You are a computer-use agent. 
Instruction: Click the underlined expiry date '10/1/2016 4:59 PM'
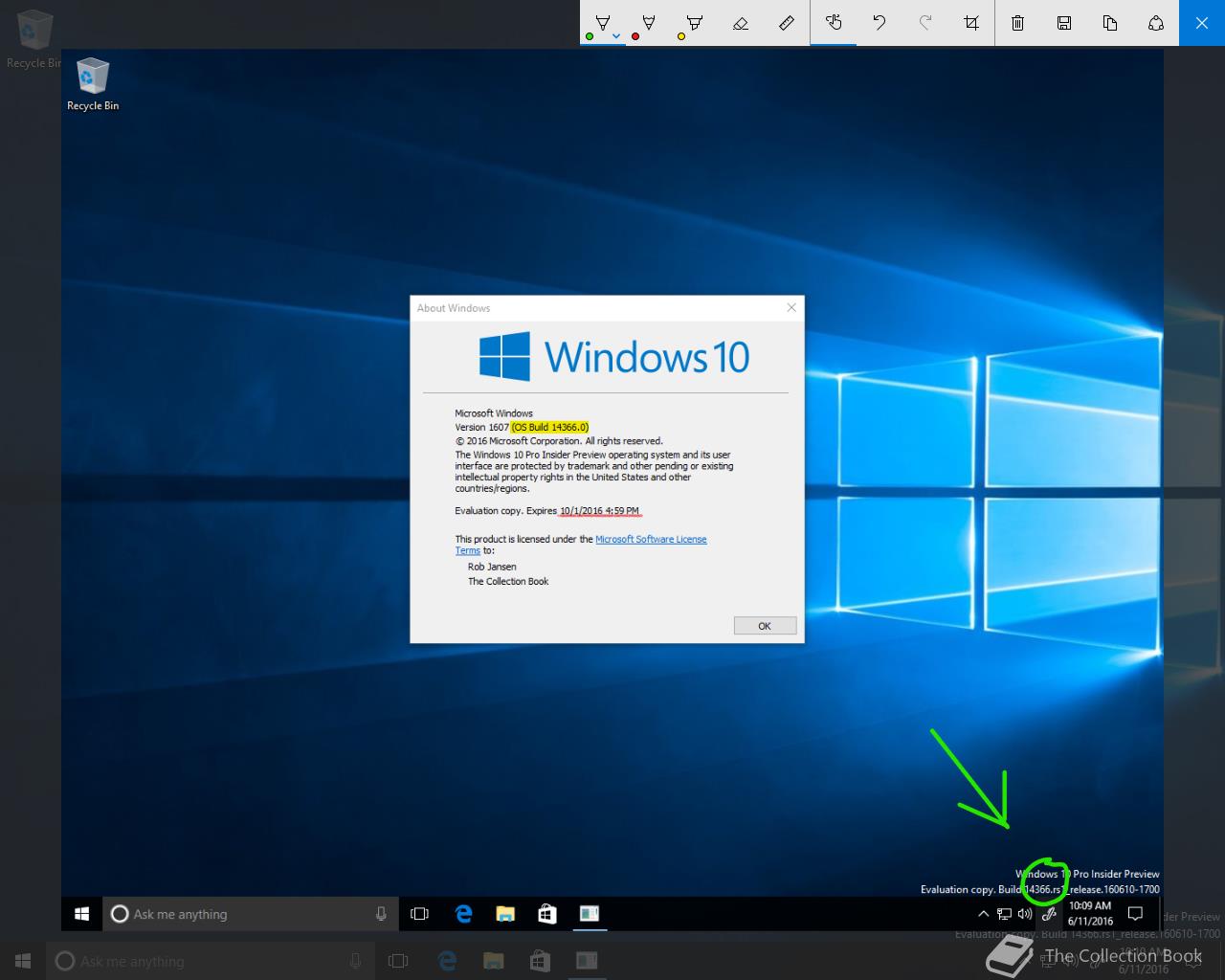(x=600, y=510)
